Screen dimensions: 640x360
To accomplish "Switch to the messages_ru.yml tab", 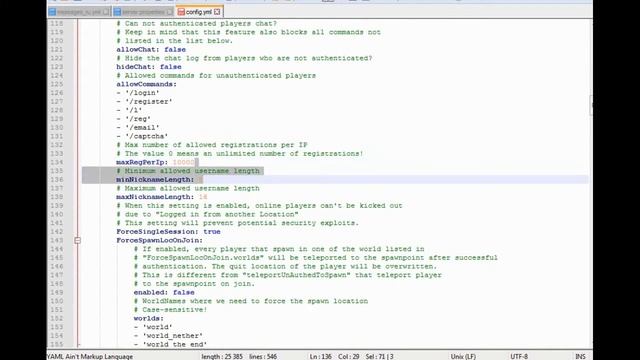I will pos(79,12).
